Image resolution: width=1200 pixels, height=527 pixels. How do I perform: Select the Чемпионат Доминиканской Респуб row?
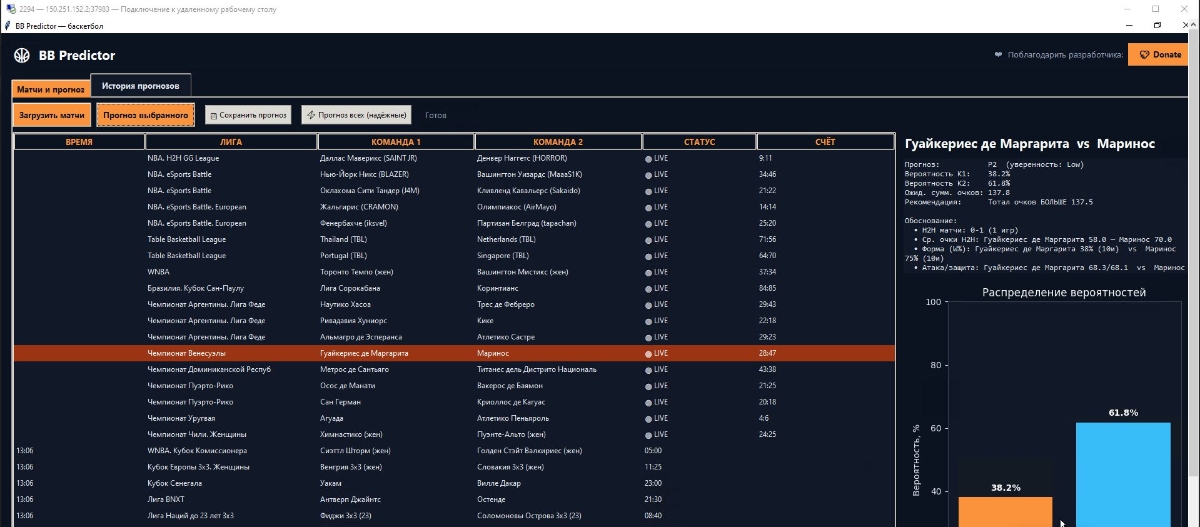point(453,369)
